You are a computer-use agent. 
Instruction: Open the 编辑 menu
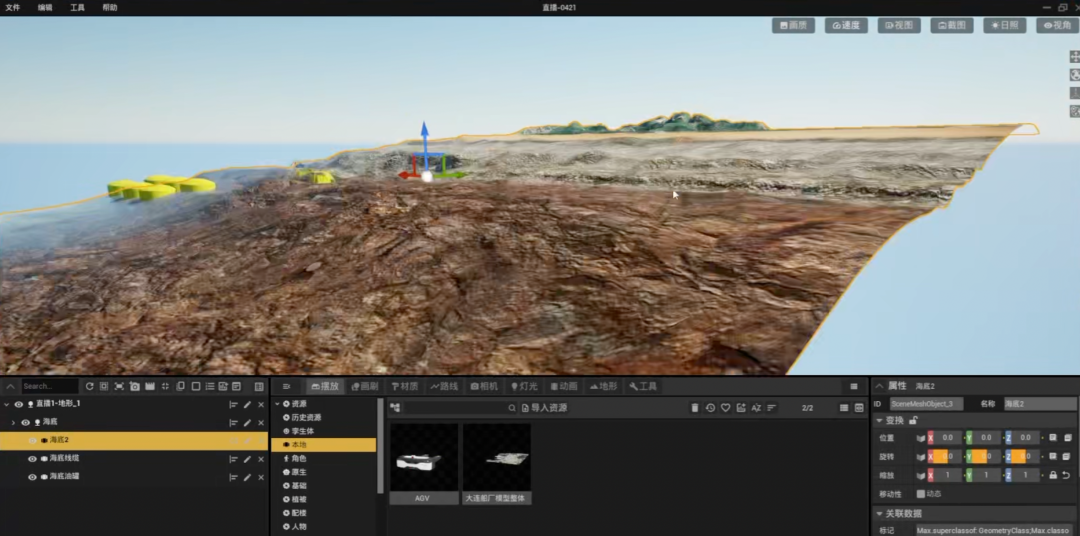[45, 8]
